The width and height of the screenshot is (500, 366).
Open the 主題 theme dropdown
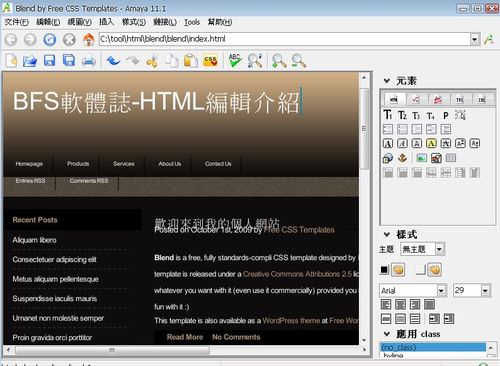[439, 249]
